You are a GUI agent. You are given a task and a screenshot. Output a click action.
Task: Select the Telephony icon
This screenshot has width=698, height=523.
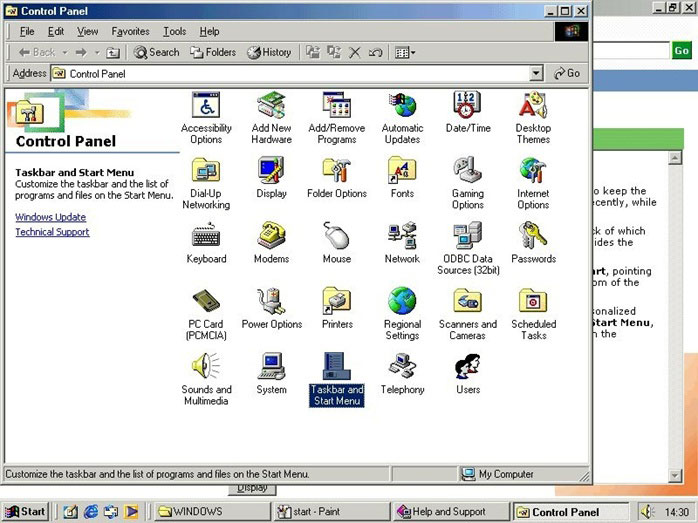(x=402, y=366)
